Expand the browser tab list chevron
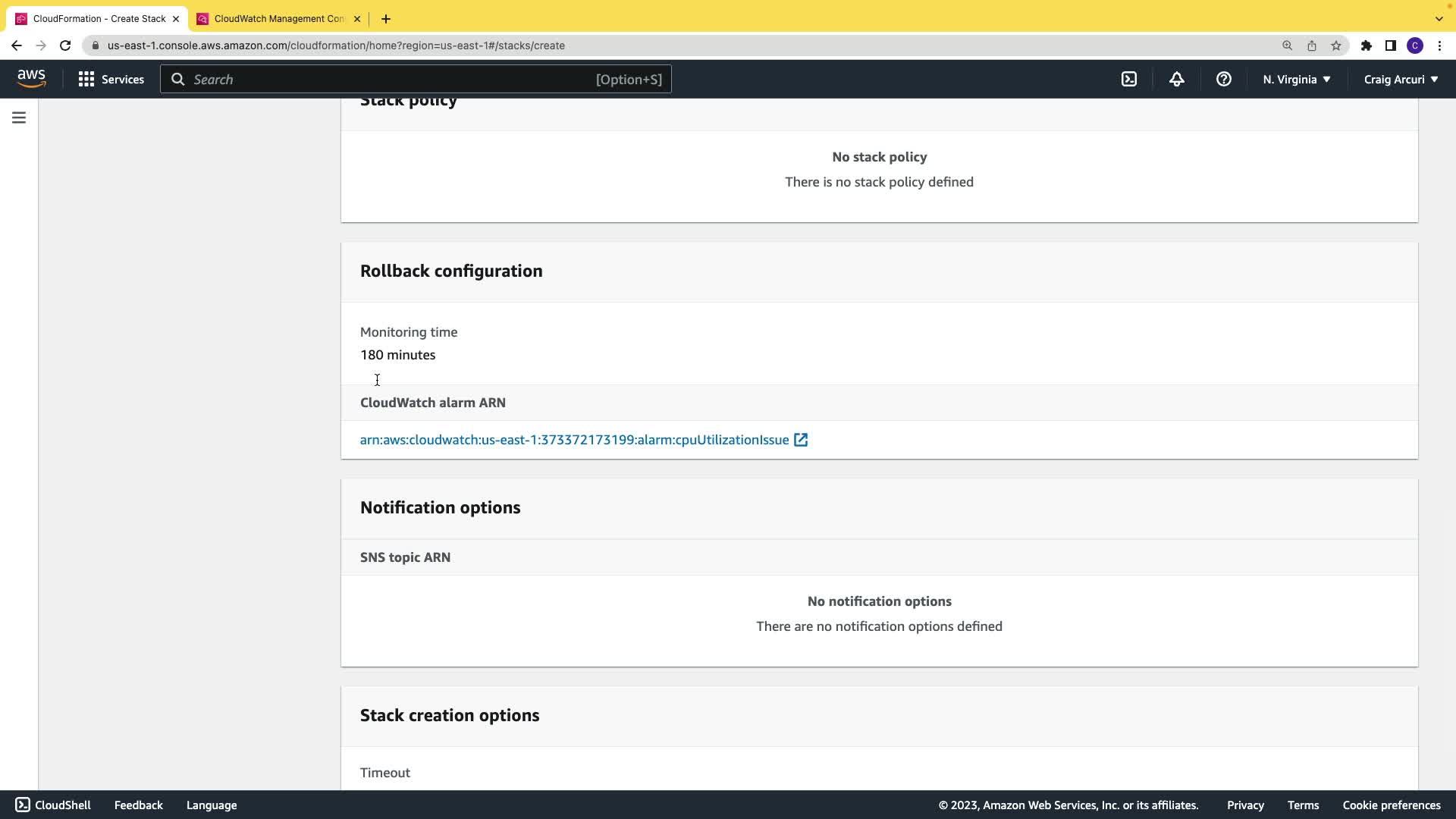Viewport: 1456px width, 819px height. 1439,18
